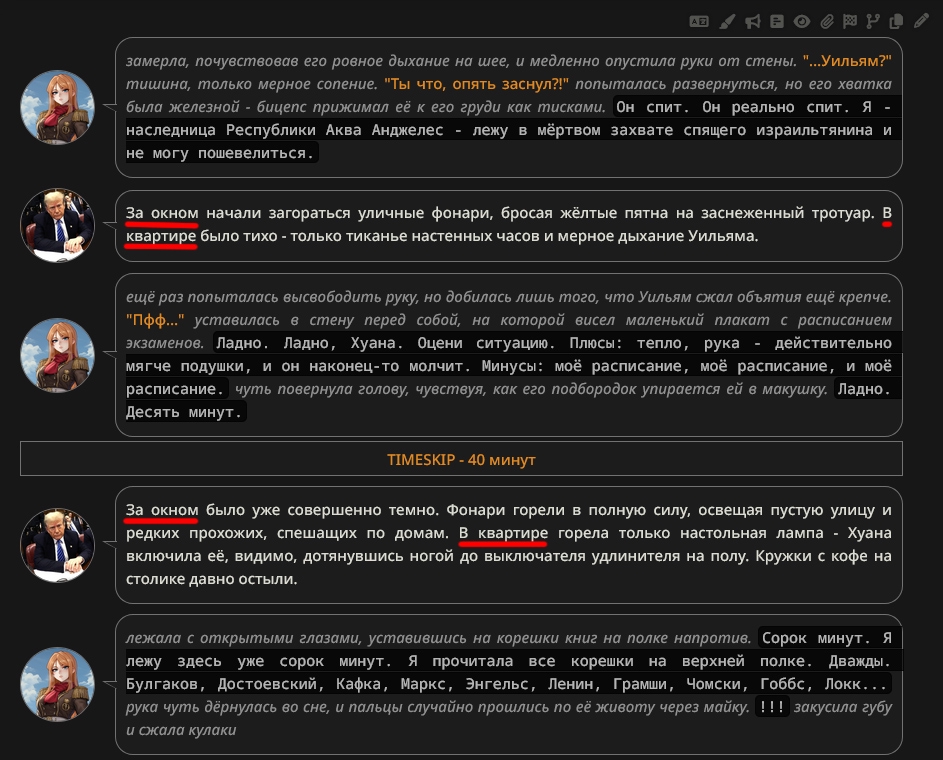Click text "Сорок минут." in last message
Image resolution: width=943 pixels, height=760 pixels.
point(817,638)
